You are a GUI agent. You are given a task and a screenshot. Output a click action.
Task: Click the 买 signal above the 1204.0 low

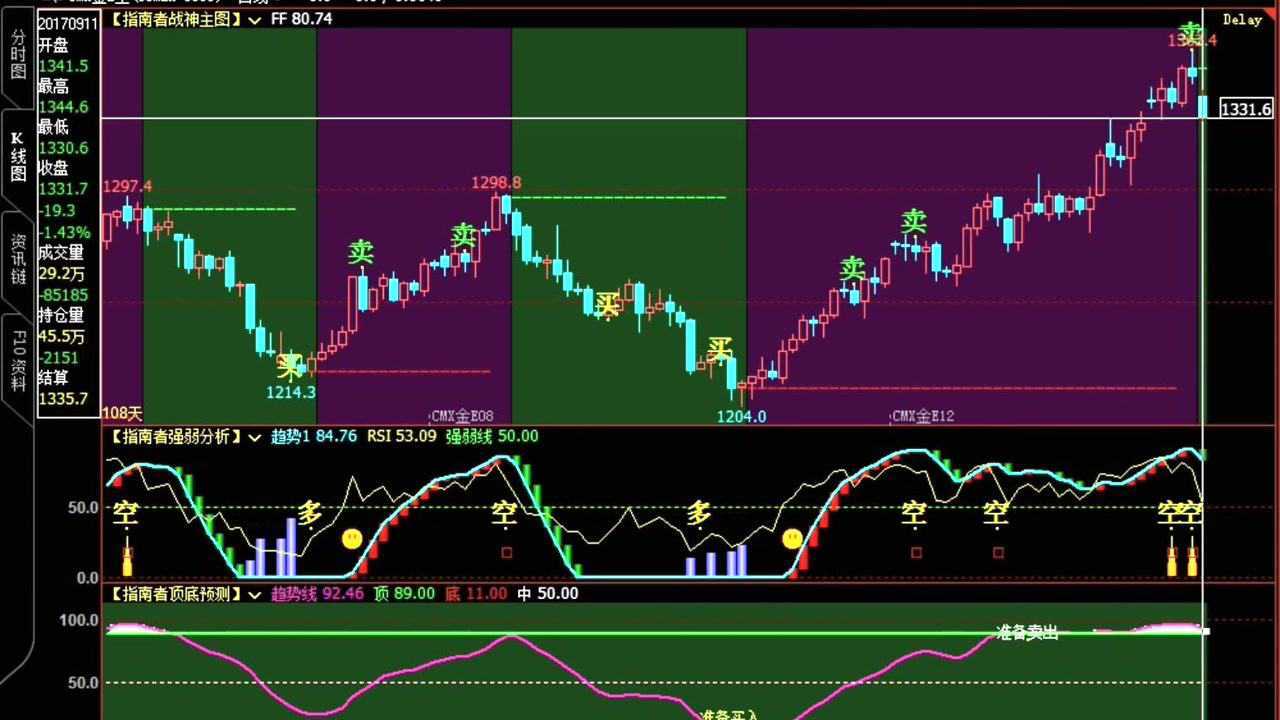(x=720, y=349)
